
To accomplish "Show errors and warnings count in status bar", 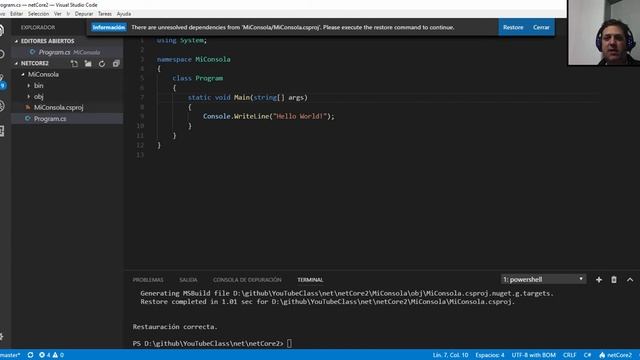I will 51,355.
